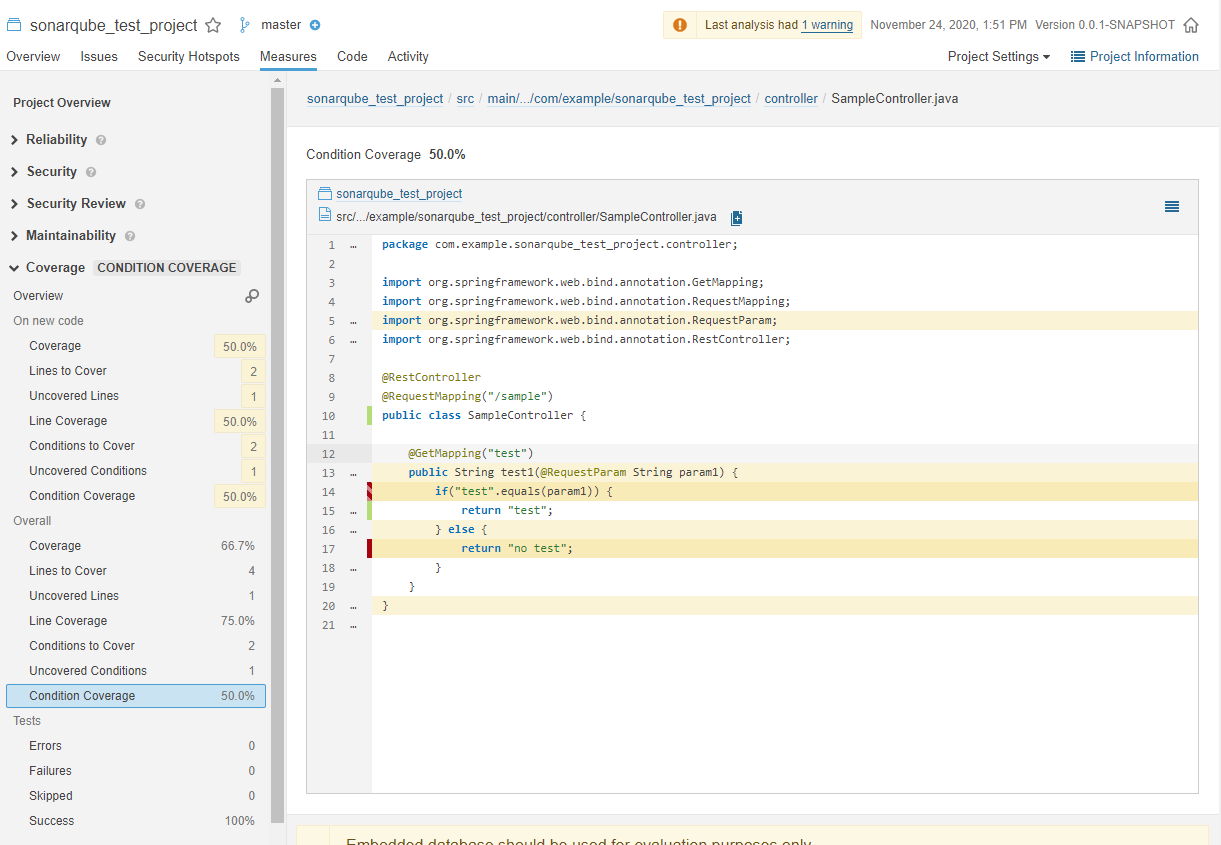Click covered green marker on line 10
Viewport: 1221px width, 845px height.
(369, 415)
